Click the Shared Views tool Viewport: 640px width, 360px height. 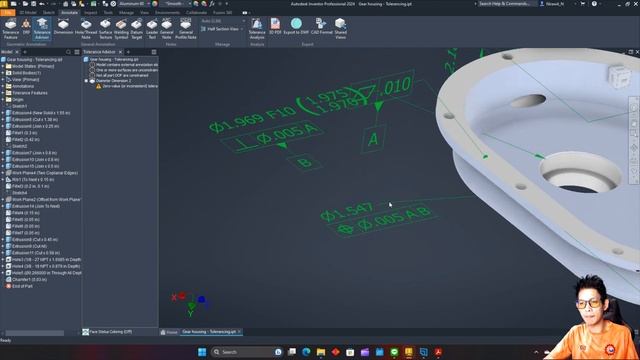tap(341, 29)
